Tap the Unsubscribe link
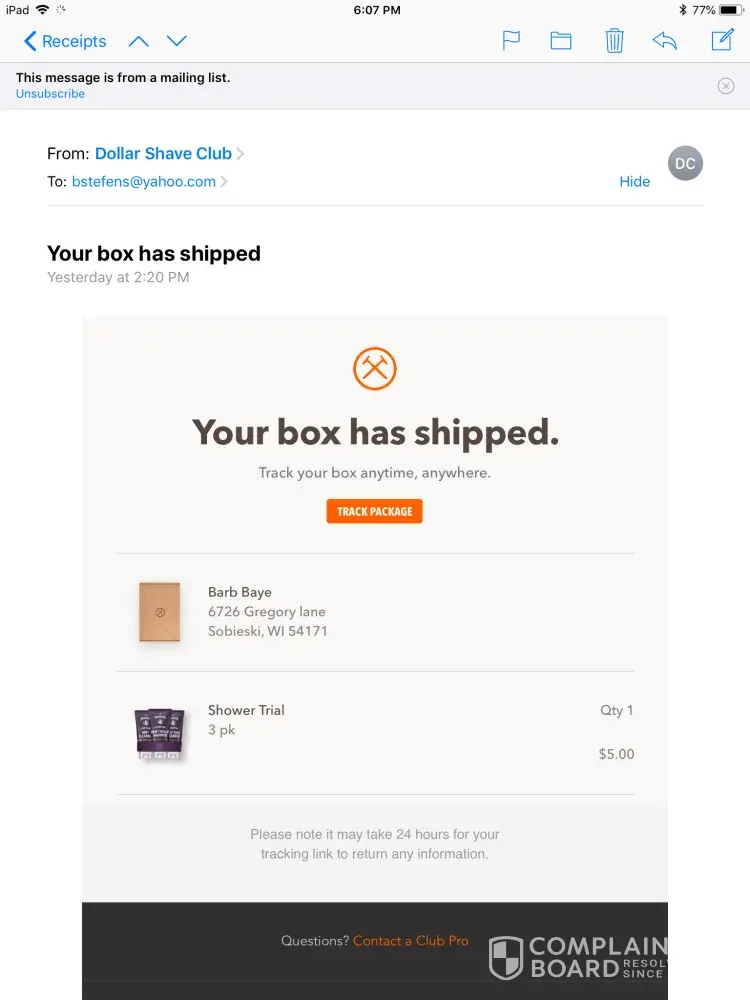 (x=50, y=94)
